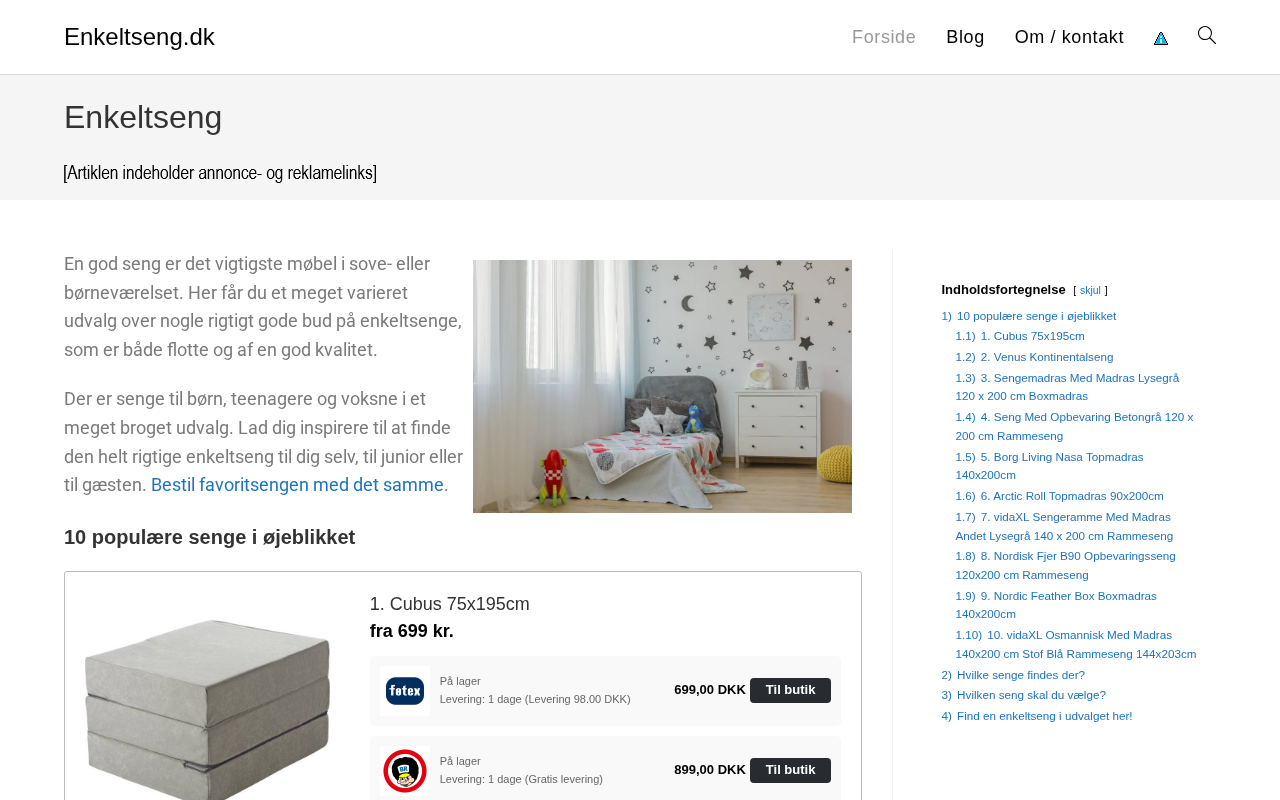Jump to 10 populære senge i øjeblikket
Image resolution: width=1280 pixels, height=800 pixels.
coord(1036,316)
